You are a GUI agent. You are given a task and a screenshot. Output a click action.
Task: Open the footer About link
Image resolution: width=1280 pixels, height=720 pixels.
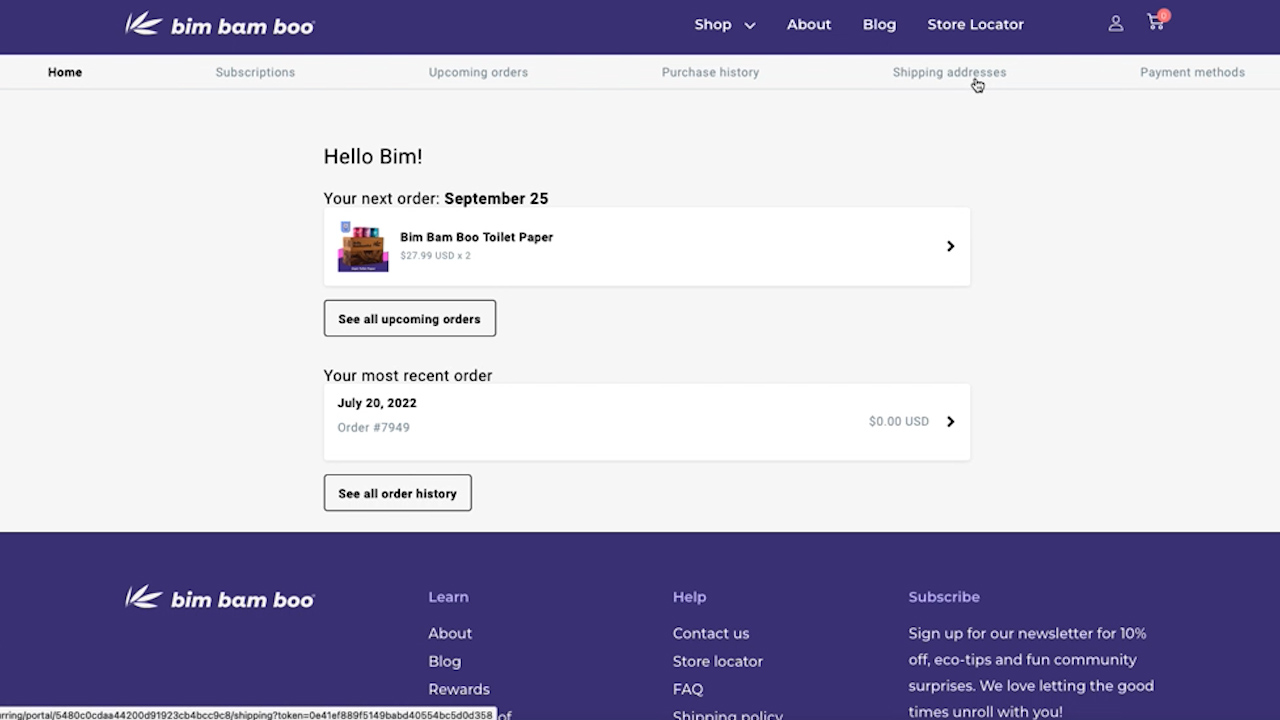point(450,633)
